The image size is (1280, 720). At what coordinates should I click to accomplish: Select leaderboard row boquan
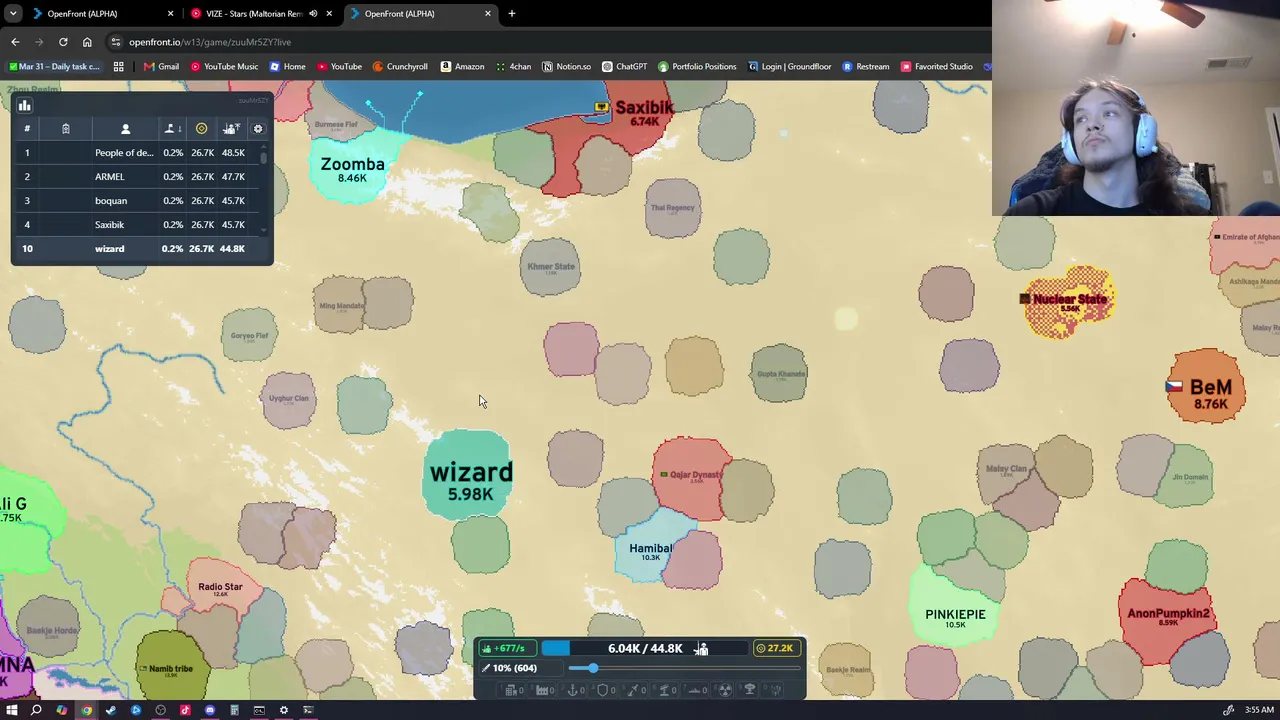137,201
